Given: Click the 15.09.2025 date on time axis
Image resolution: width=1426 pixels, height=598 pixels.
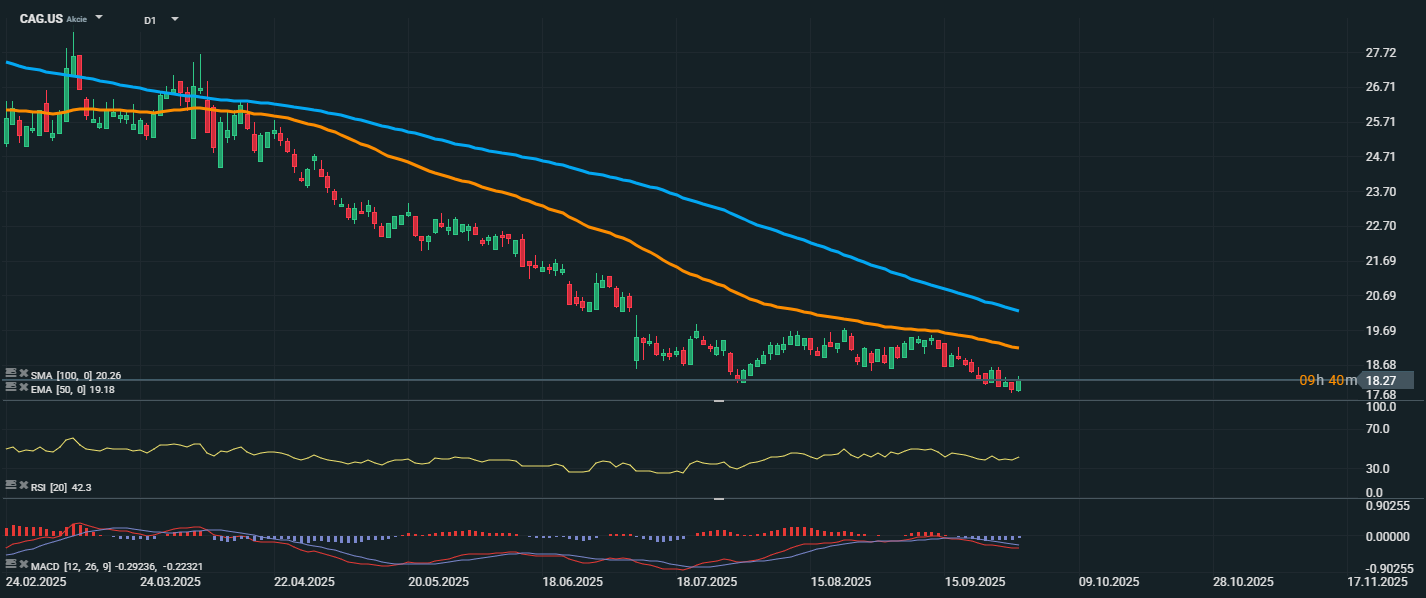Looking at the screenshot, I should (975, 581).
